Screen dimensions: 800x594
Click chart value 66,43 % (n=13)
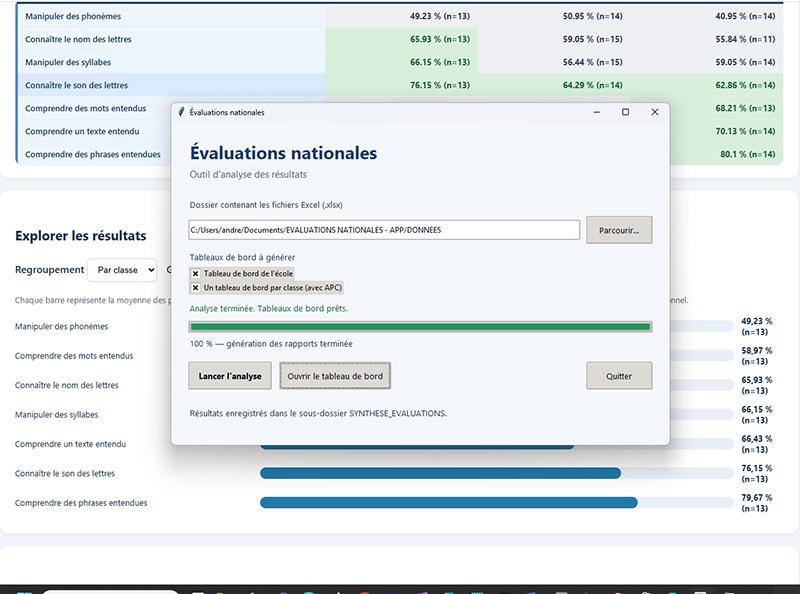757,444
